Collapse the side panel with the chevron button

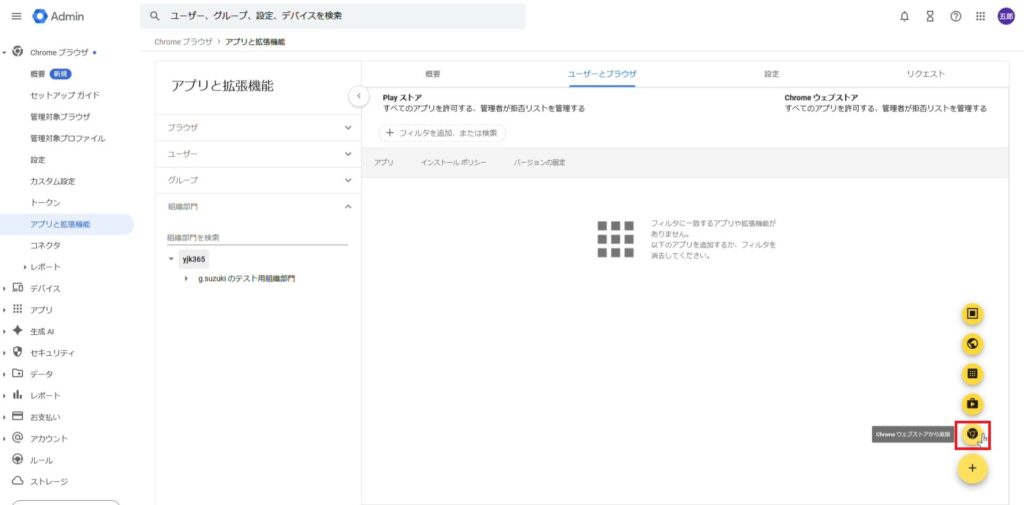(x=358, y=96)
